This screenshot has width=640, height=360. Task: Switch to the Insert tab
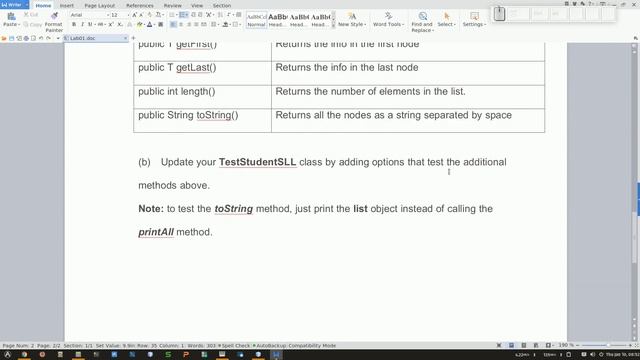coord(67,5)
